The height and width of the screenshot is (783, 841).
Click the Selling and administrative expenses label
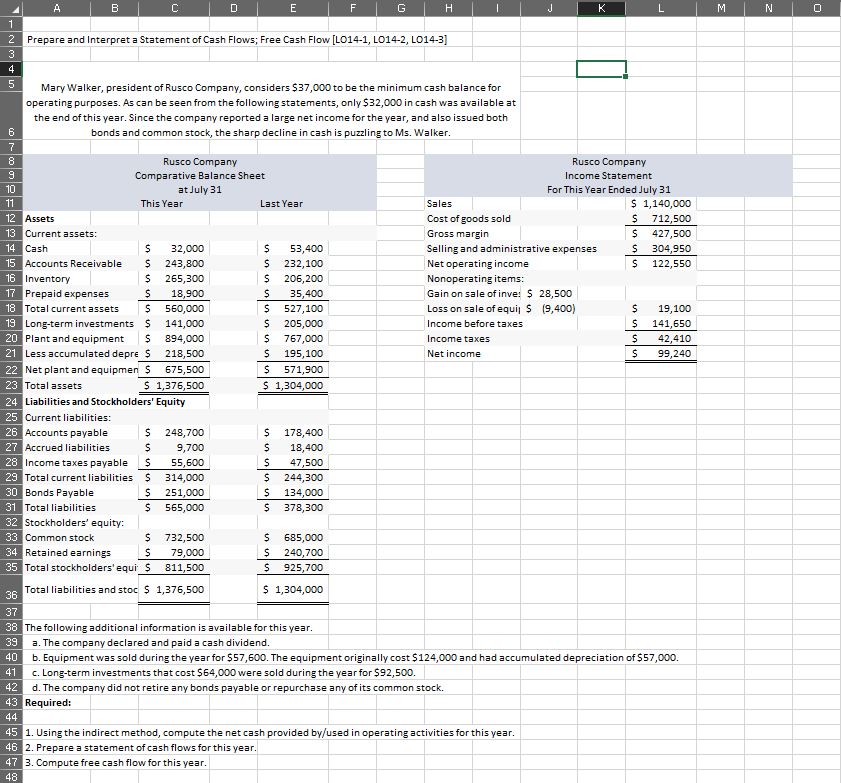point(511,248)
